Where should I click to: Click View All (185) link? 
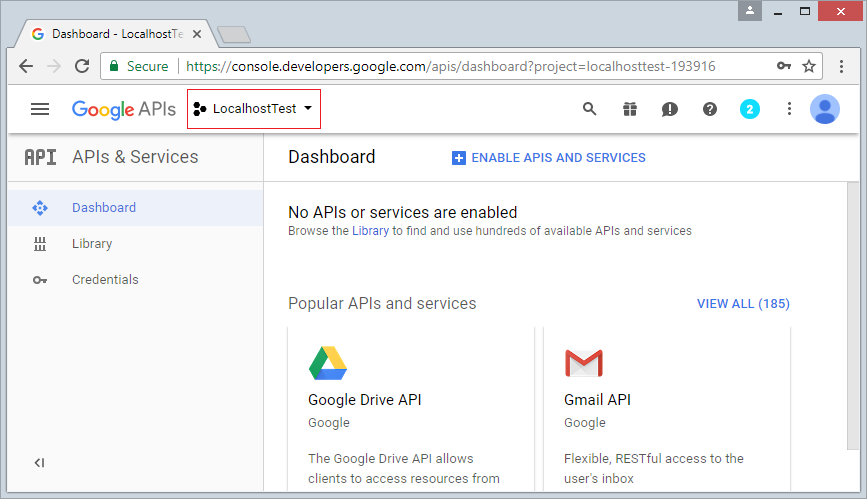coord(743,304)
